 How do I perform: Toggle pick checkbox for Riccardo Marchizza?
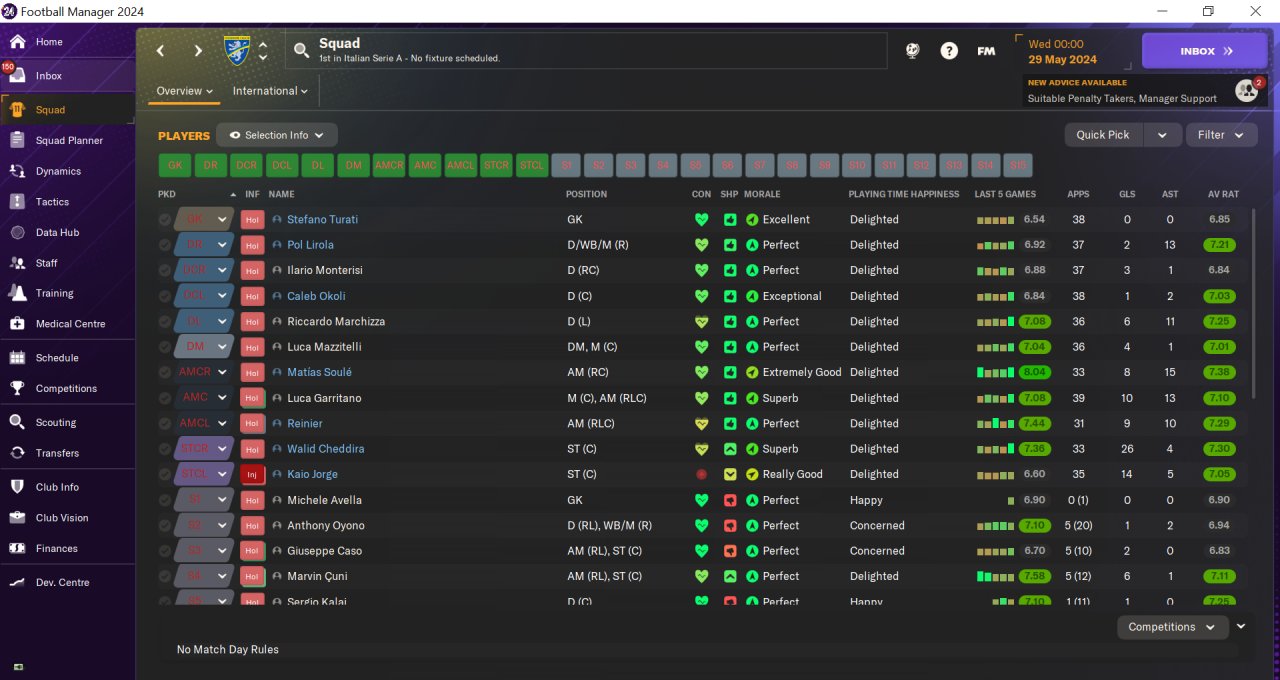pyautogui.click(x=165, y=322)
